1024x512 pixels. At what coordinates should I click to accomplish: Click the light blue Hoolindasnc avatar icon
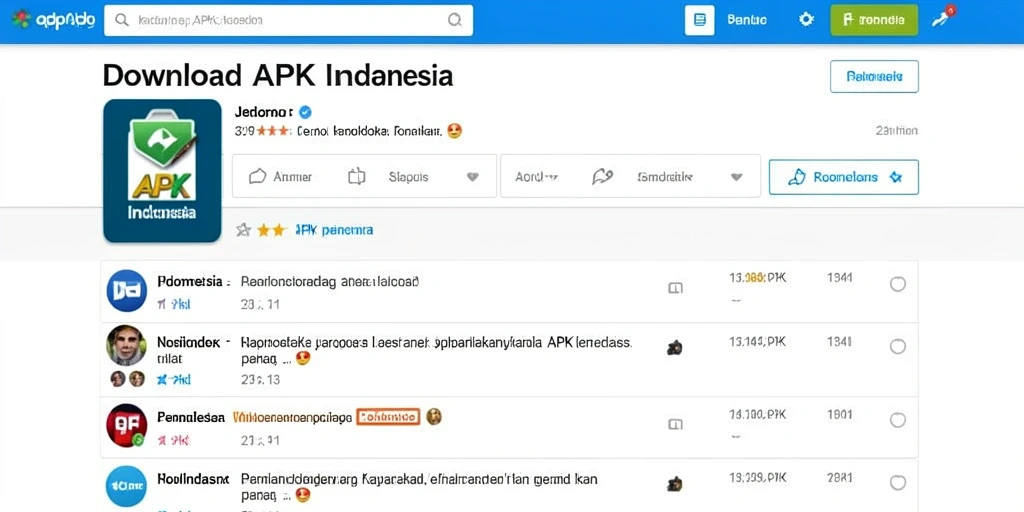(127, 487)
